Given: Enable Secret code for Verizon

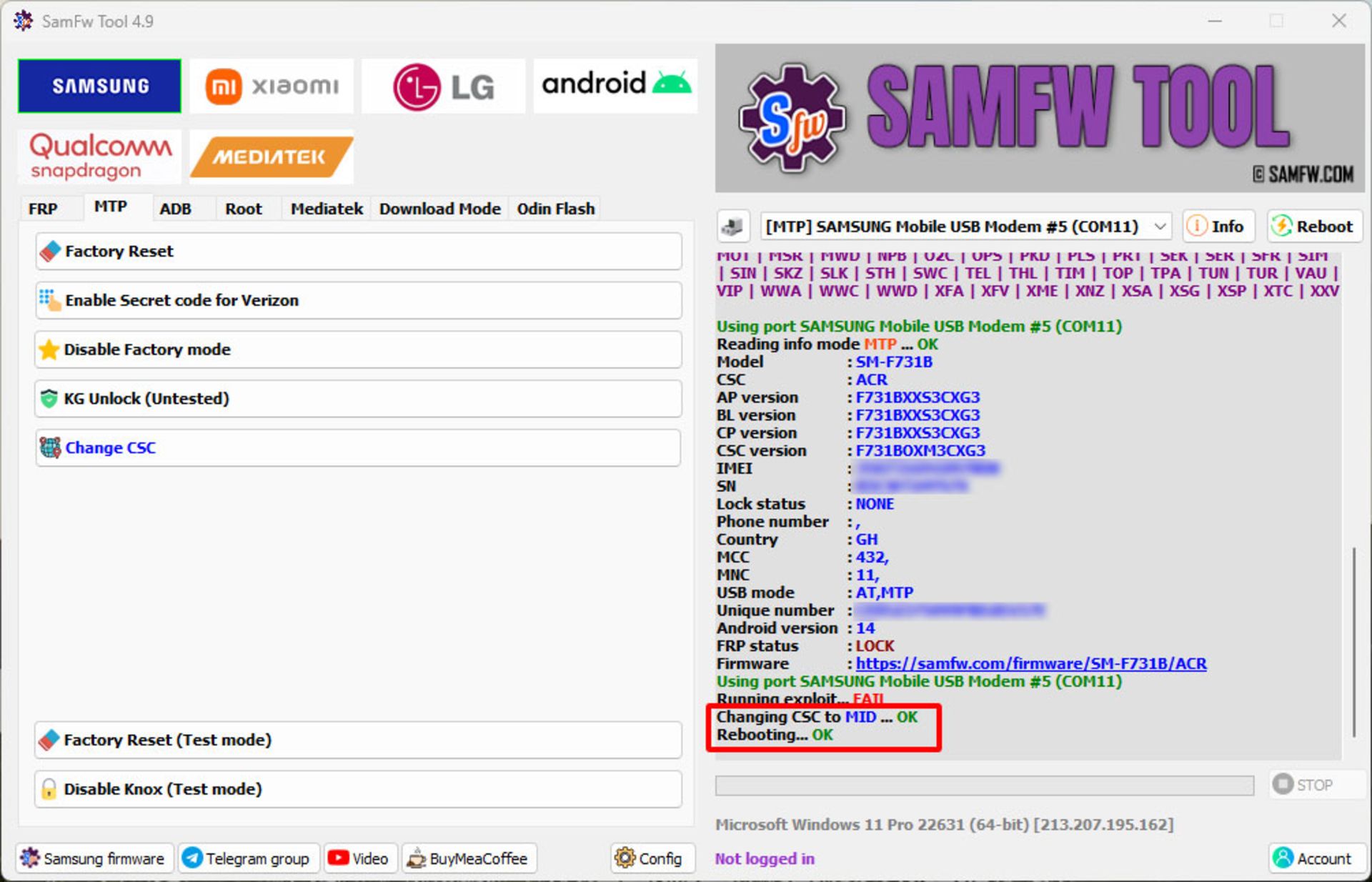Looking at the screenshot, I should (x=358, y=300).
